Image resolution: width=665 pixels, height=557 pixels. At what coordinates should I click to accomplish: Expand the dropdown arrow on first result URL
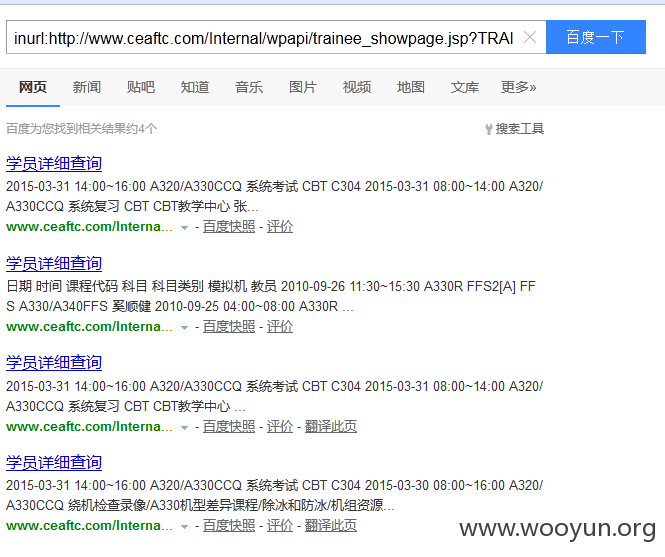coord(184,228)
